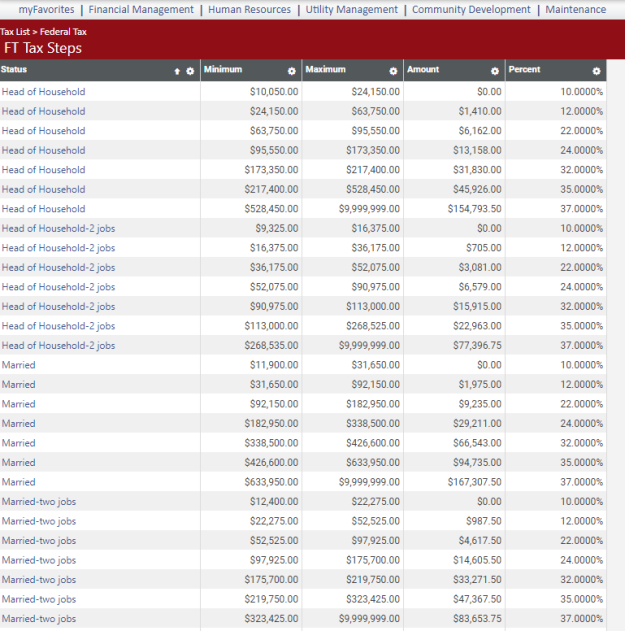Open the myFavorites menu
625x631 pixels.
(46, 10)
